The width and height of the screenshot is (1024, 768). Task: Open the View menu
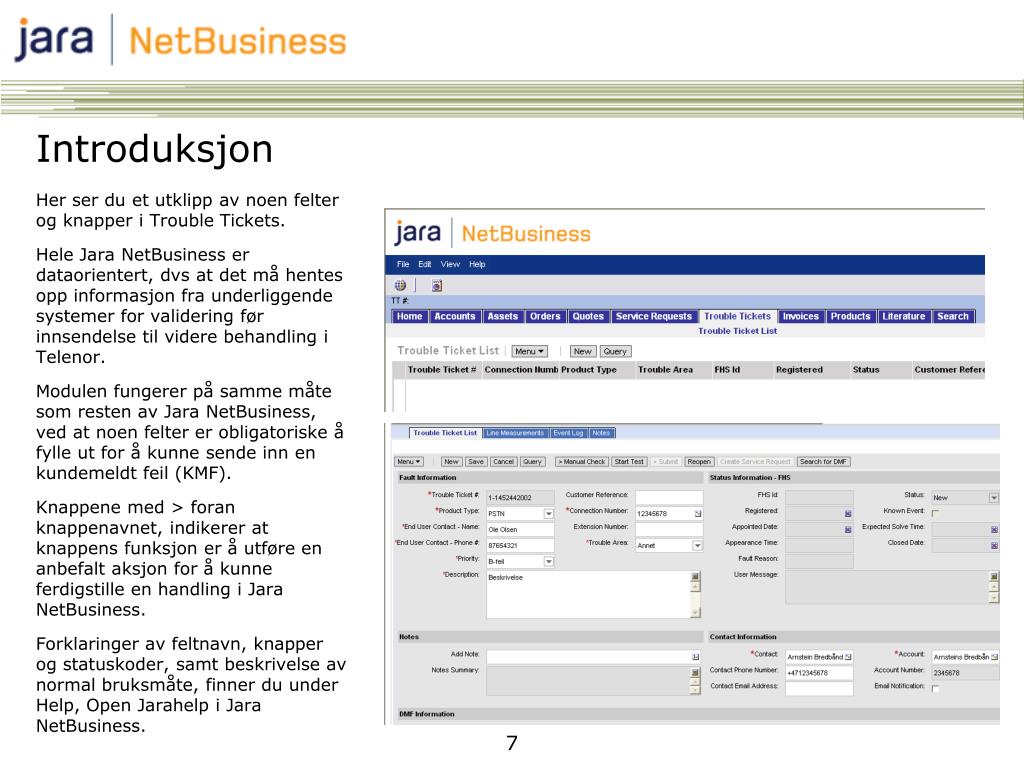tap(450, 264)
